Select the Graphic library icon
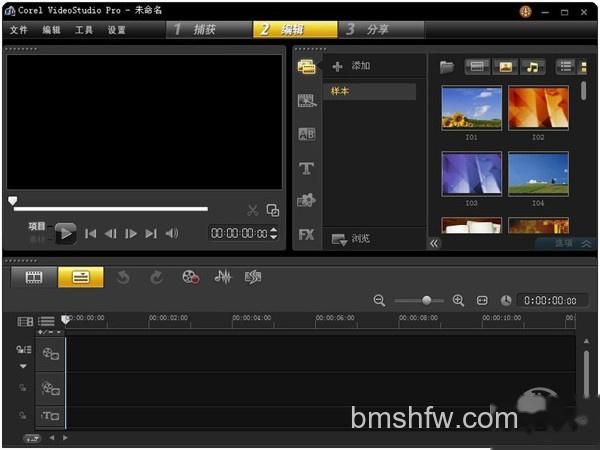This screenshot has width=600, height=450. pos(307,200)
